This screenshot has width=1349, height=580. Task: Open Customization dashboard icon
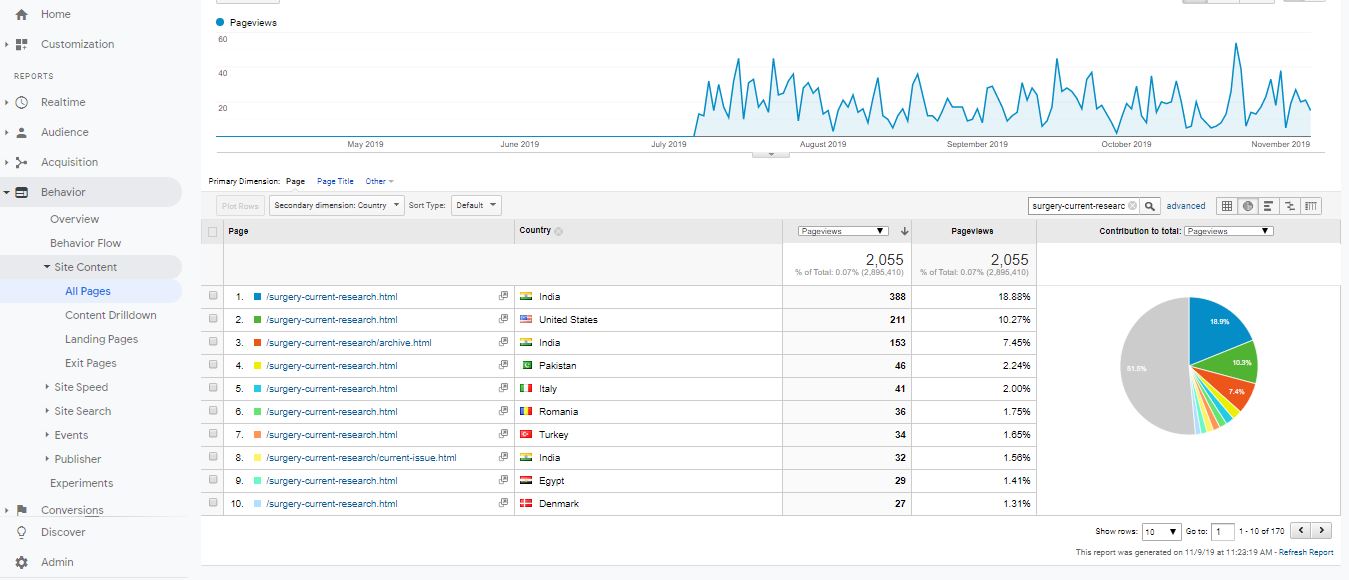tap(21, 44)
